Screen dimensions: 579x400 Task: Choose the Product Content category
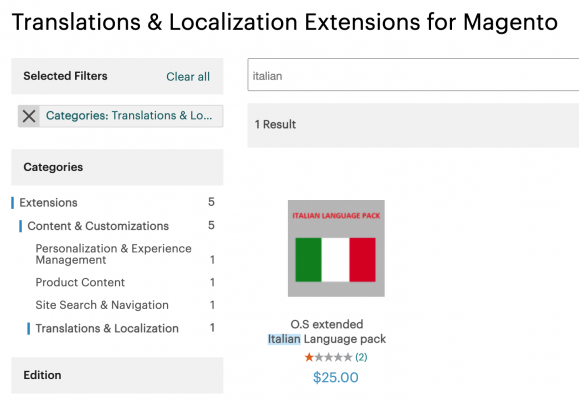coord(80,282)
